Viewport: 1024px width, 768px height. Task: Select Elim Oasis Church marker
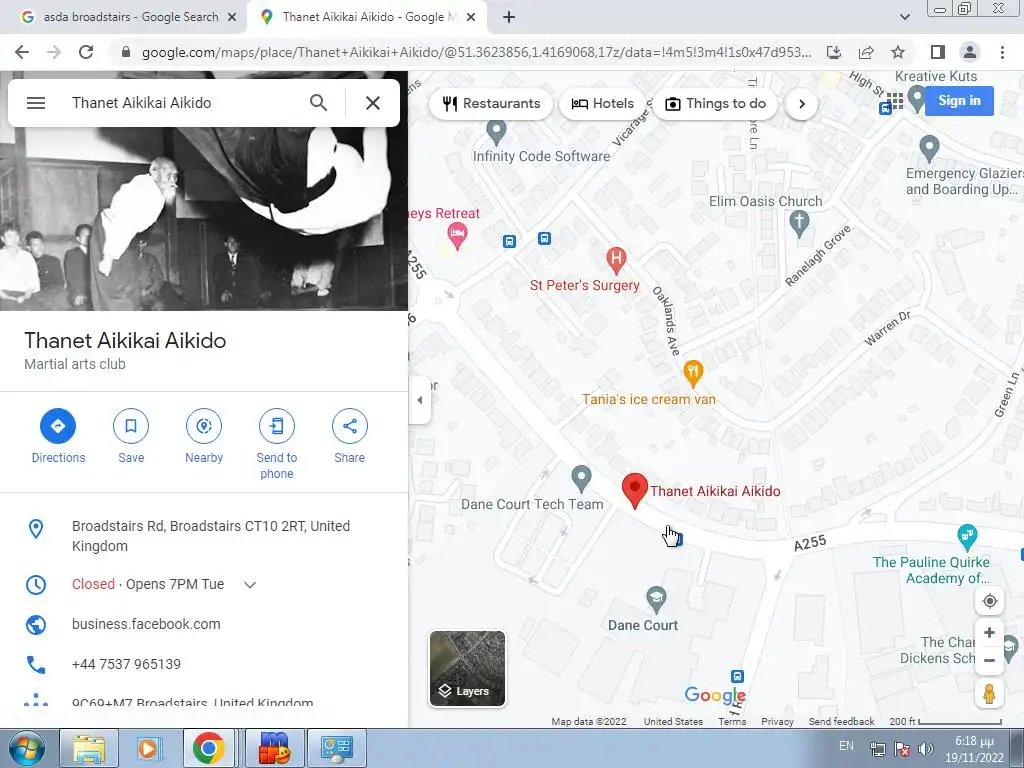pos(799,223)
